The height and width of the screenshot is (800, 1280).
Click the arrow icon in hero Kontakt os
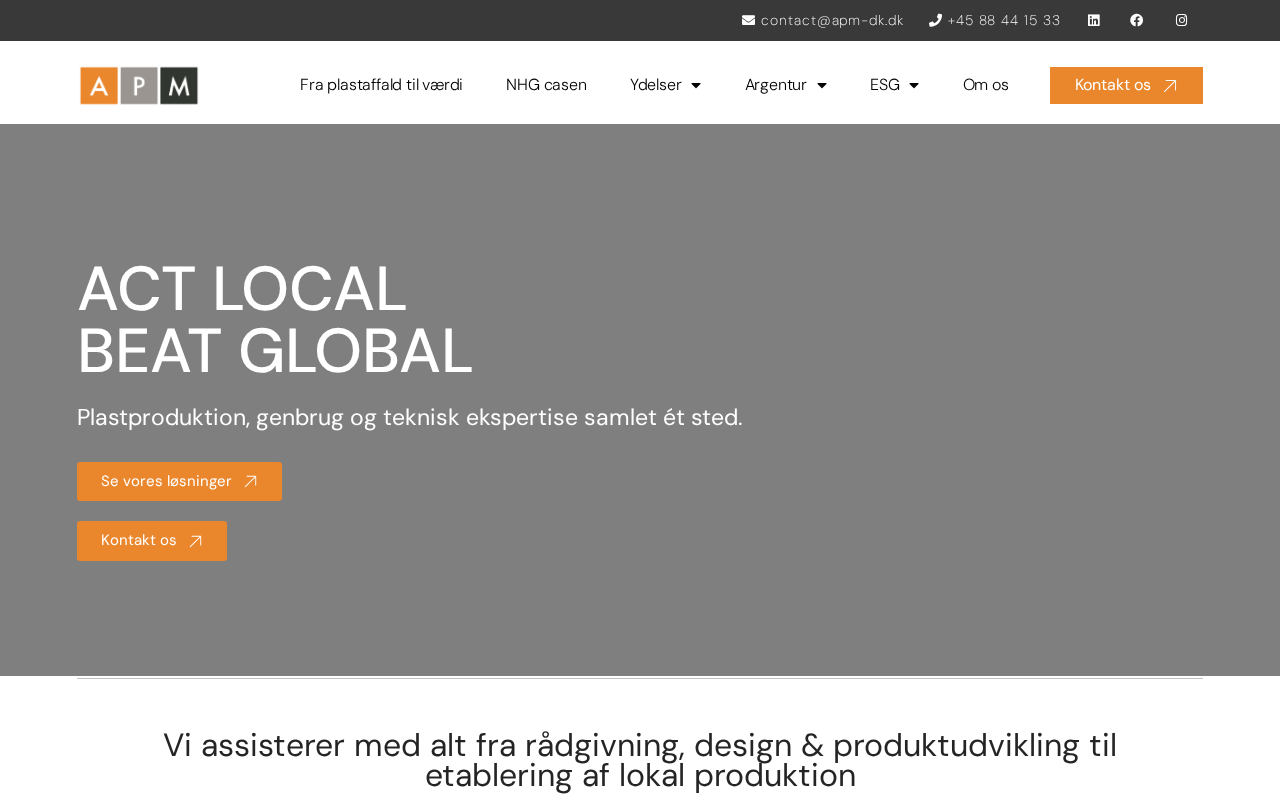coord(196,541)
